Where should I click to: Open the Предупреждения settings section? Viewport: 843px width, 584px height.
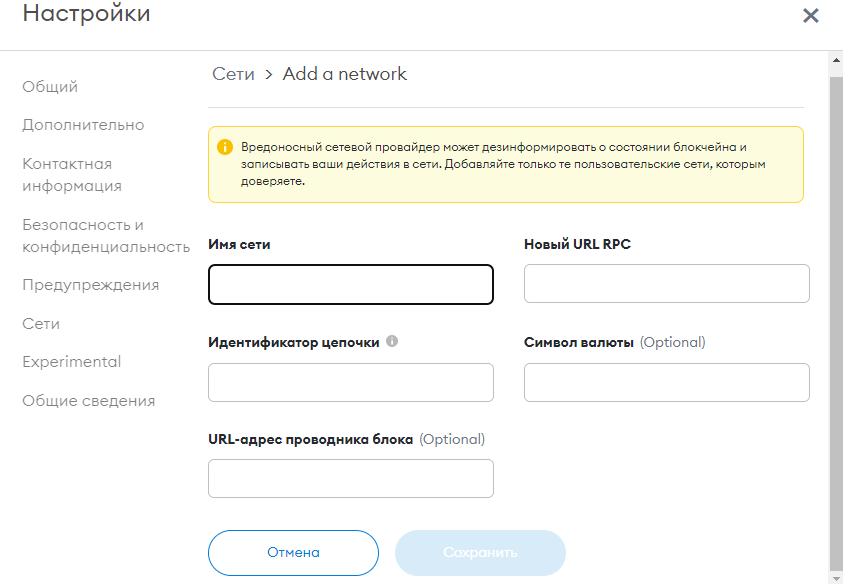click(91, 285)
